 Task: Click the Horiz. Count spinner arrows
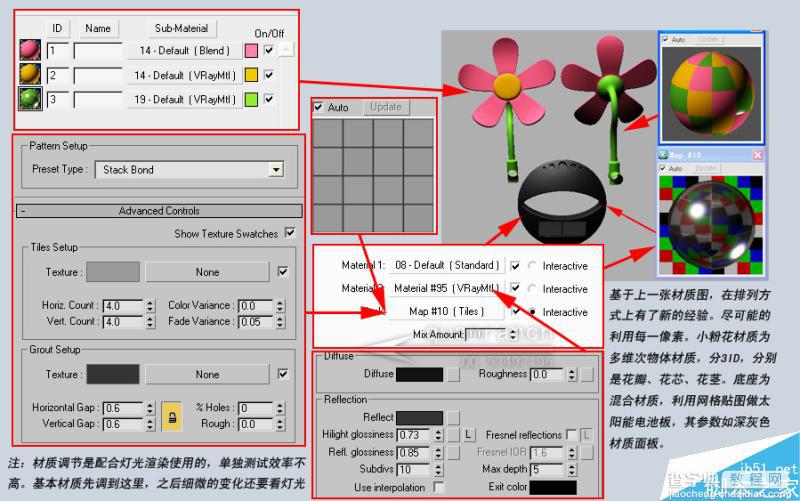click(150, 306)
